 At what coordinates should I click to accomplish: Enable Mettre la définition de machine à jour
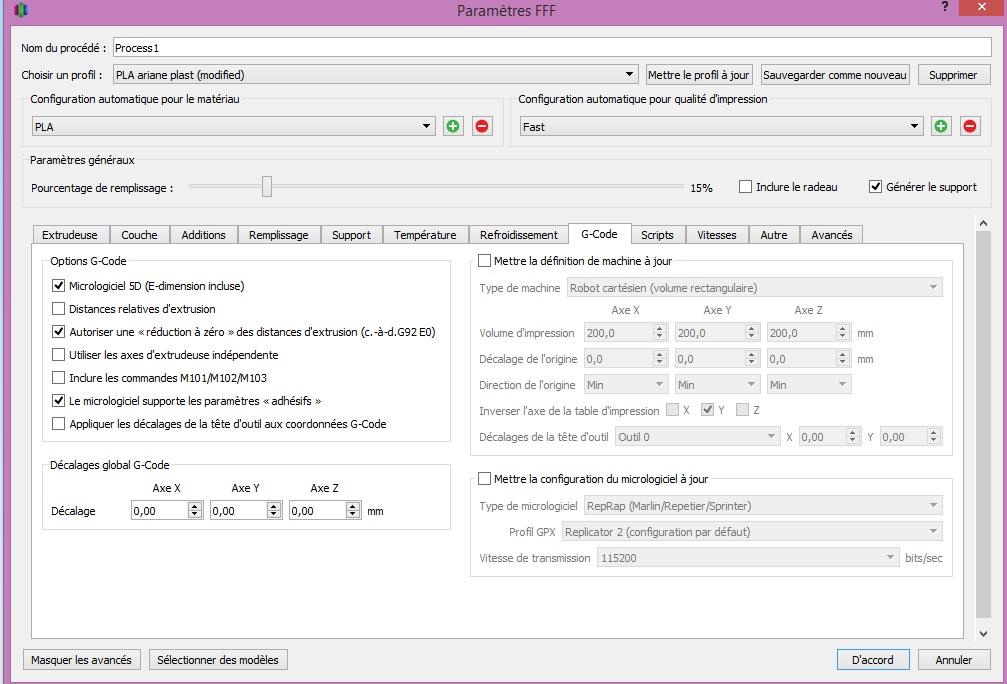click(485, 261)
